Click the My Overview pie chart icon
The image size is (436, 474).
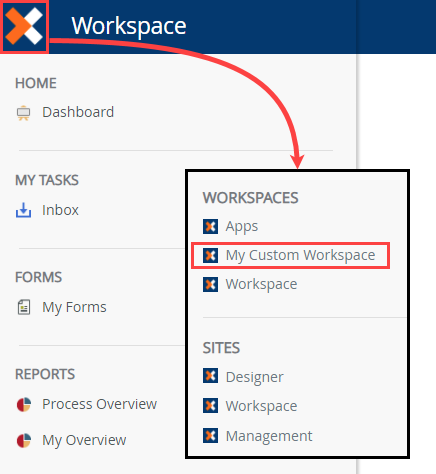[x=24, y=440]
